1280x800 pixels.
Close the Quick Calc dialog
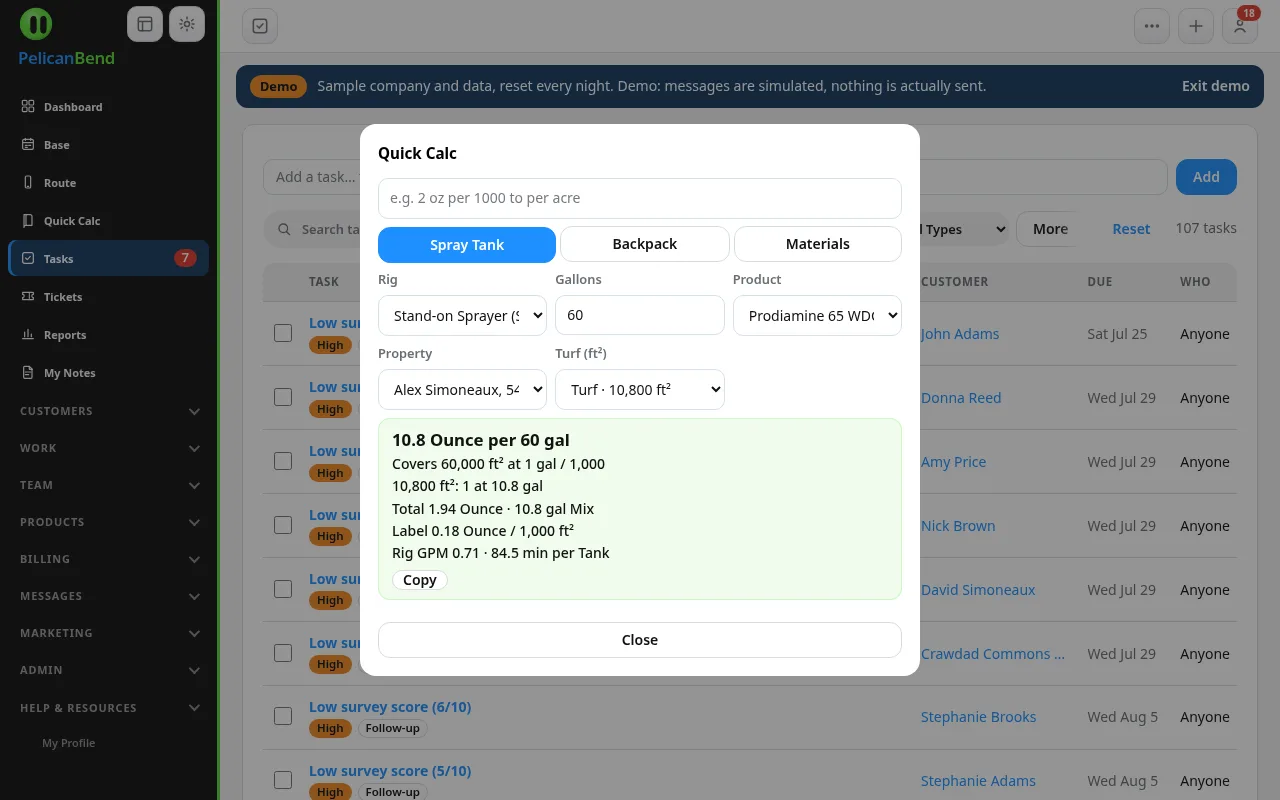click(x=640, y=640)
